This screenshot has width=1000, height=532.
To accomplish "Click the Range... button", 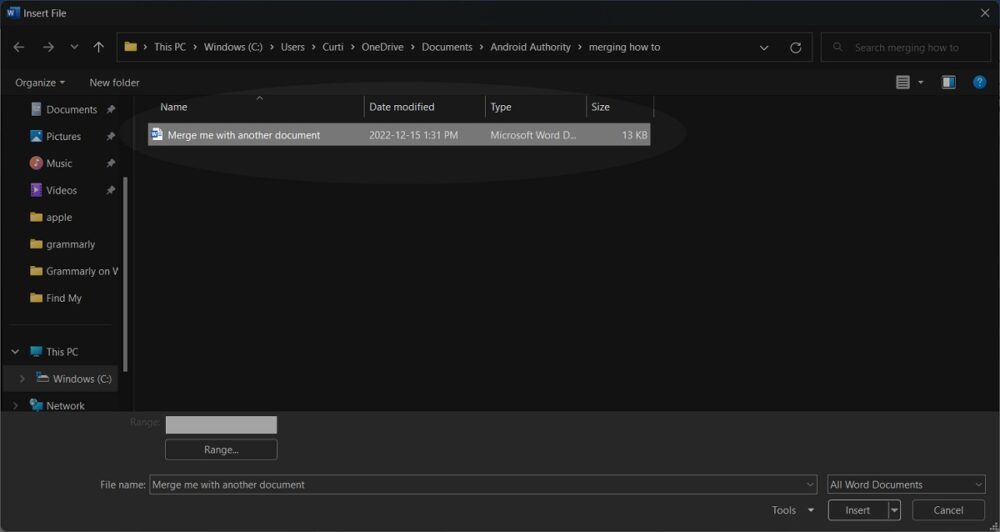I will (x=221, y=450).
